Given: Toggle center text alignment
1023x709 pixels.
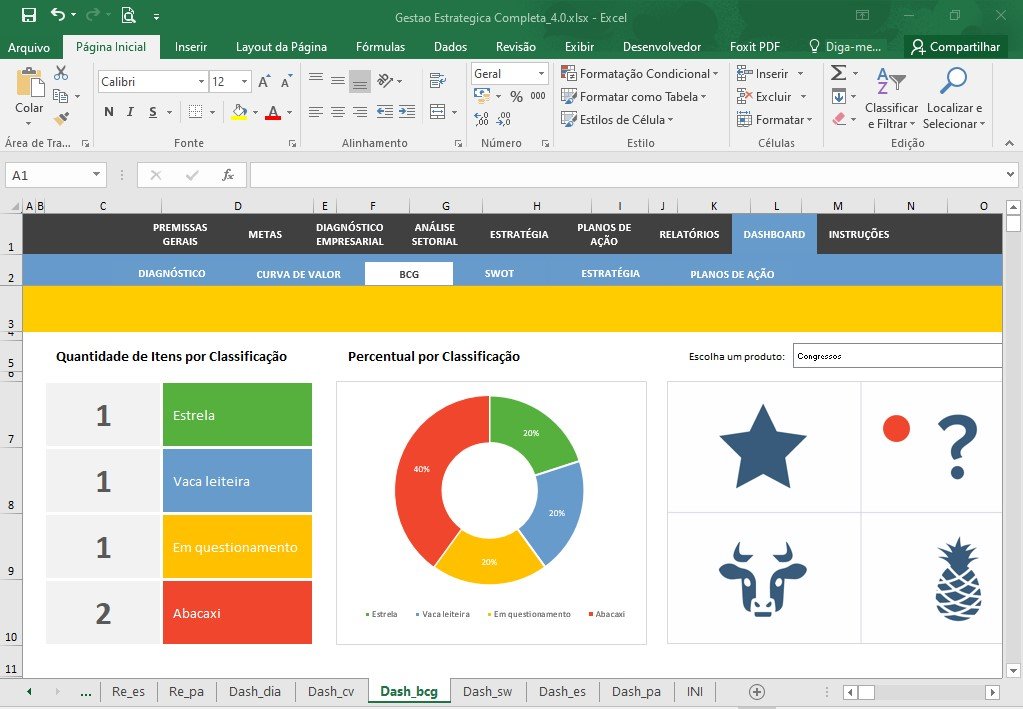Looking at the screenshot, I should [x=338, y=112].
